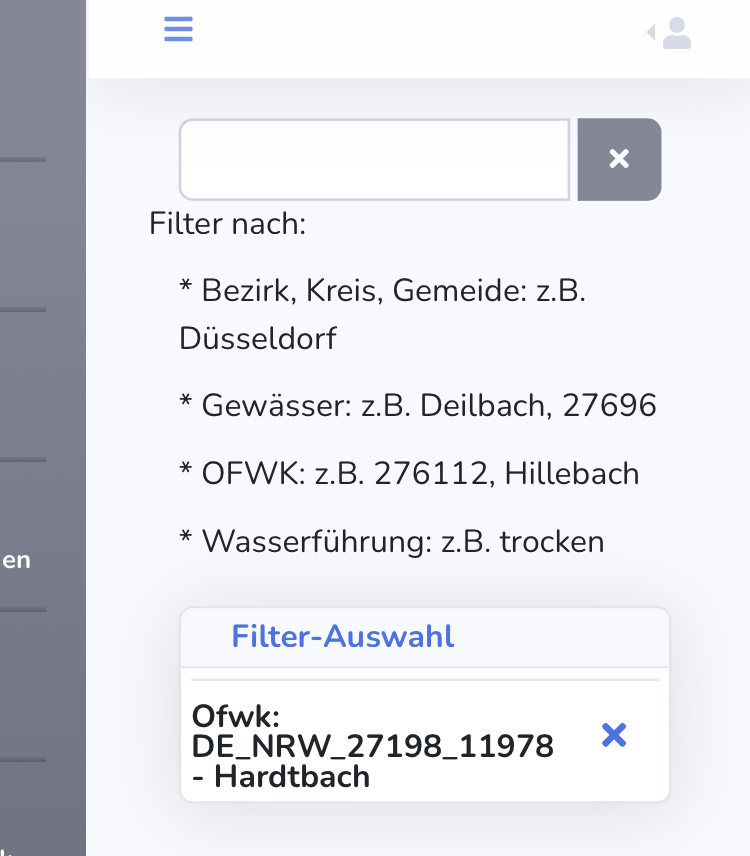
Task: Select hint 'Gewässer: z.B. Deilbach, 27696'
Action: 418,405
